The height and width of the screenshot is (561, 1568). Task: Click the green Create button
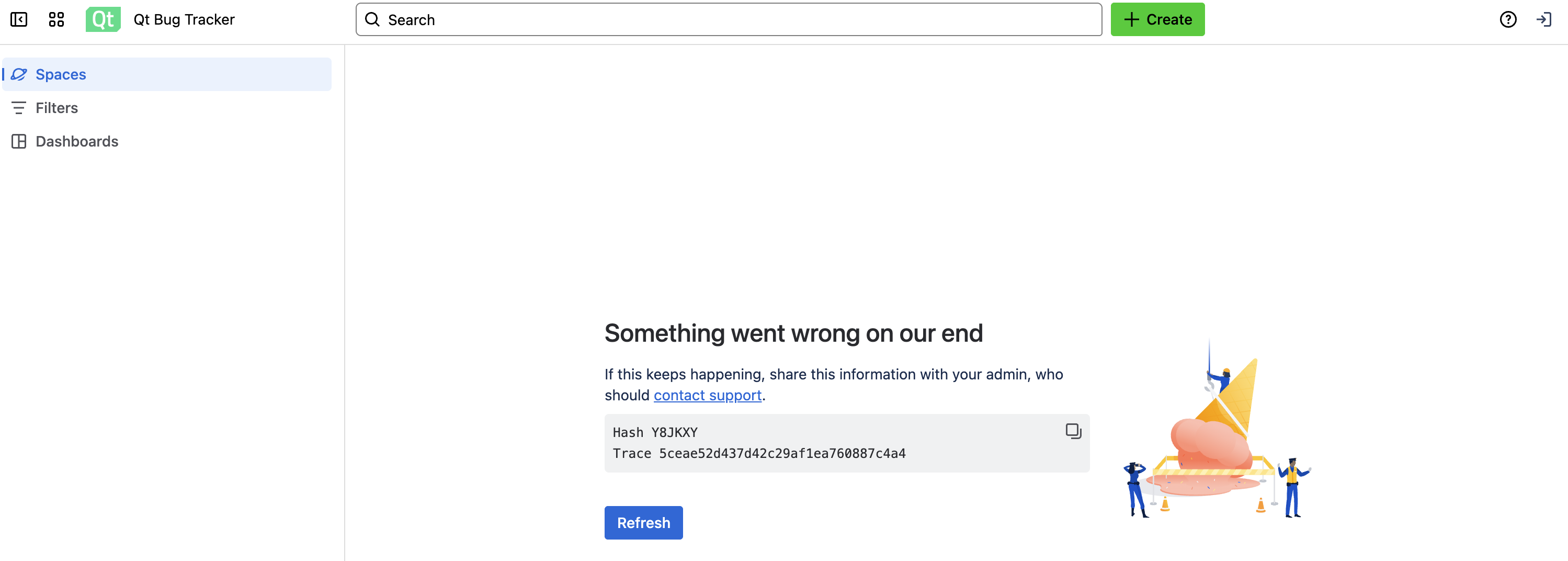1157,19
